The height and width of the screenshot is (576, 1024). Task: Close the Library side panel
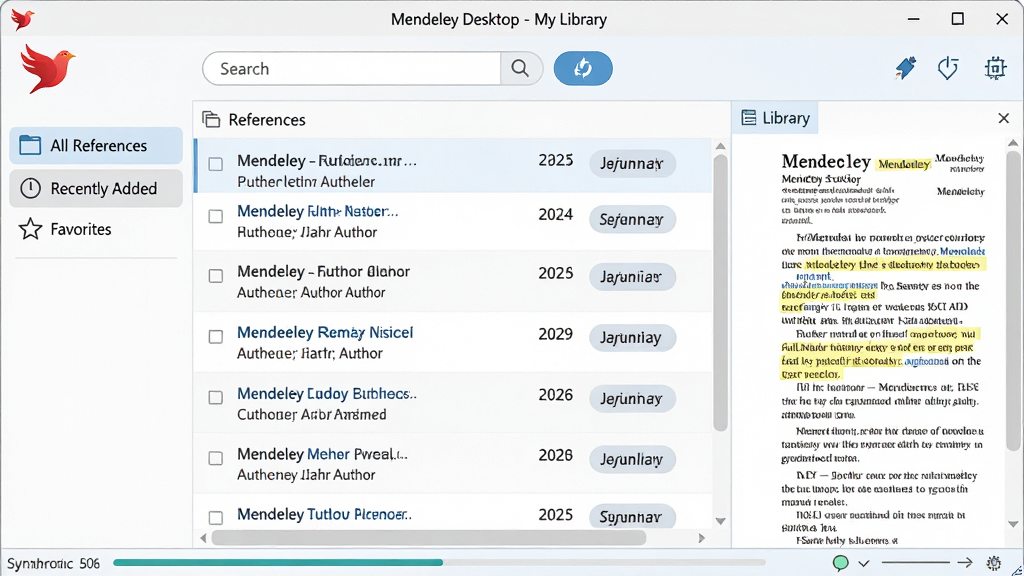point(1004,118)
